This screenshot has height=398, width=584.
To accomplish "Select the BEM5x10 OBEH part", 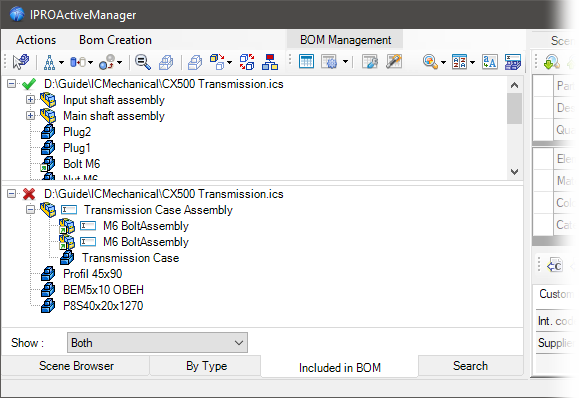I will (x=103, y=290).
